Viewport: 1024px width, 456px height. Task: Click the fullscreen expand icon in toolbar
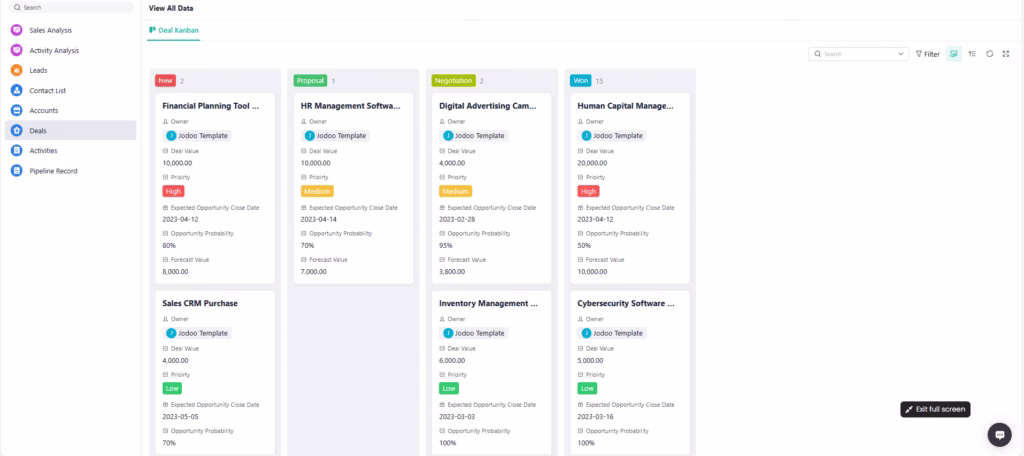(1005, 54)
